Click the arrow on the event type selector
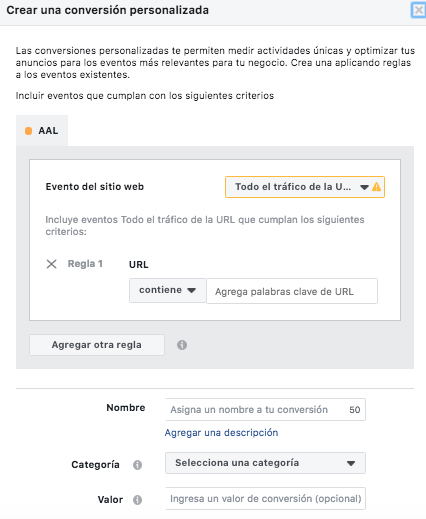The image size is (426, 519). tap(364, 187)
